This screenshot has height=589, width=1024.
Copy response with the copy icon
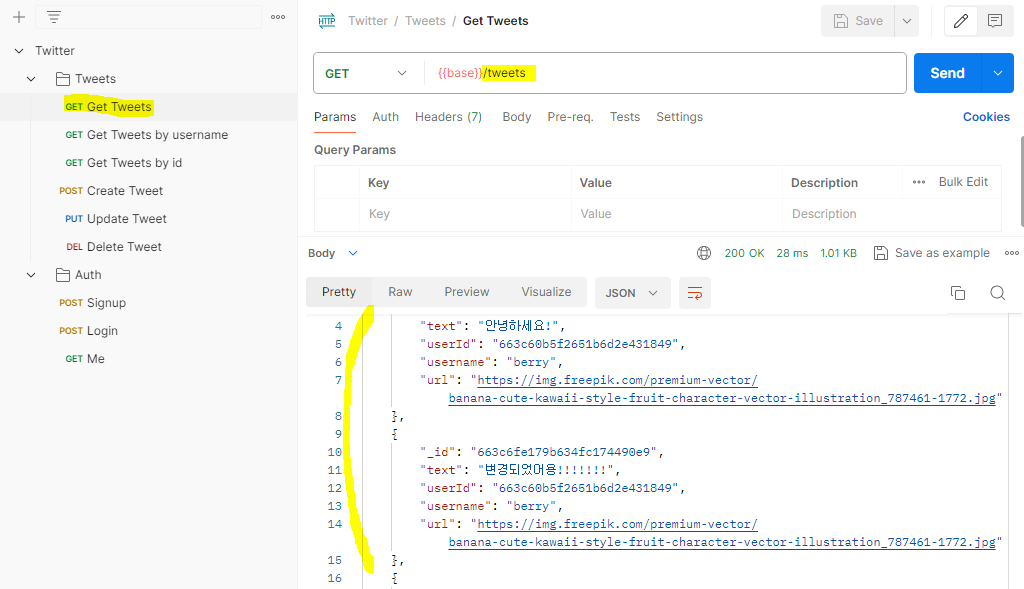point(957,293)
